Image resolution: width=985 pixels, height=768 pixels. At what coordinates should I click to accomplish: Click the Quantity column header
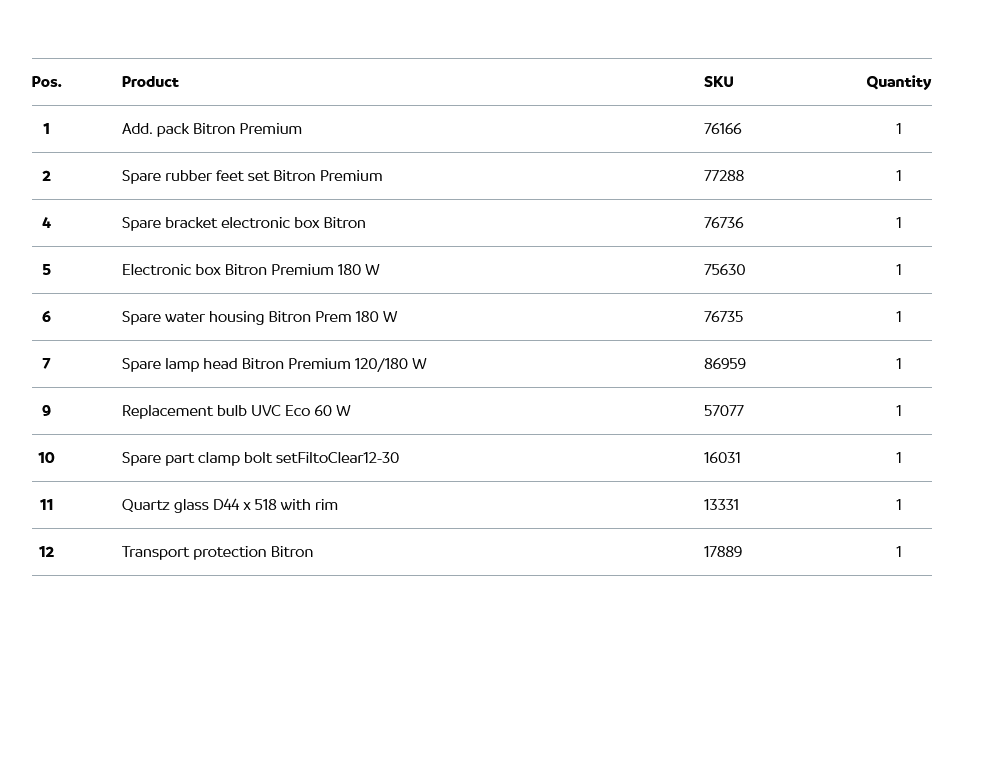[898, 82]
